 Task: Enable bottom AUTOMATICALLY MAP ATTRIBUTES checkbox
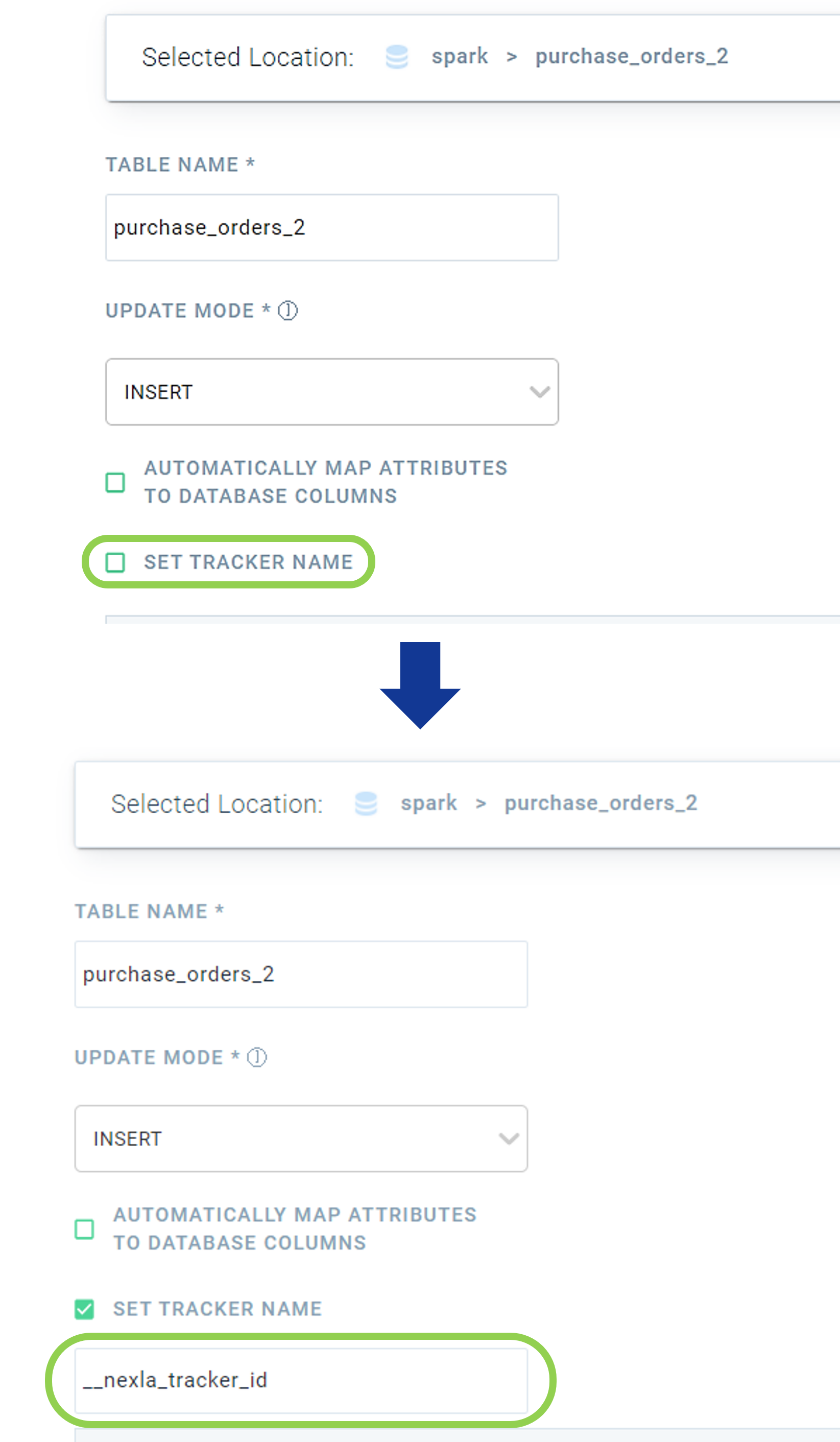pos(84,1228)
